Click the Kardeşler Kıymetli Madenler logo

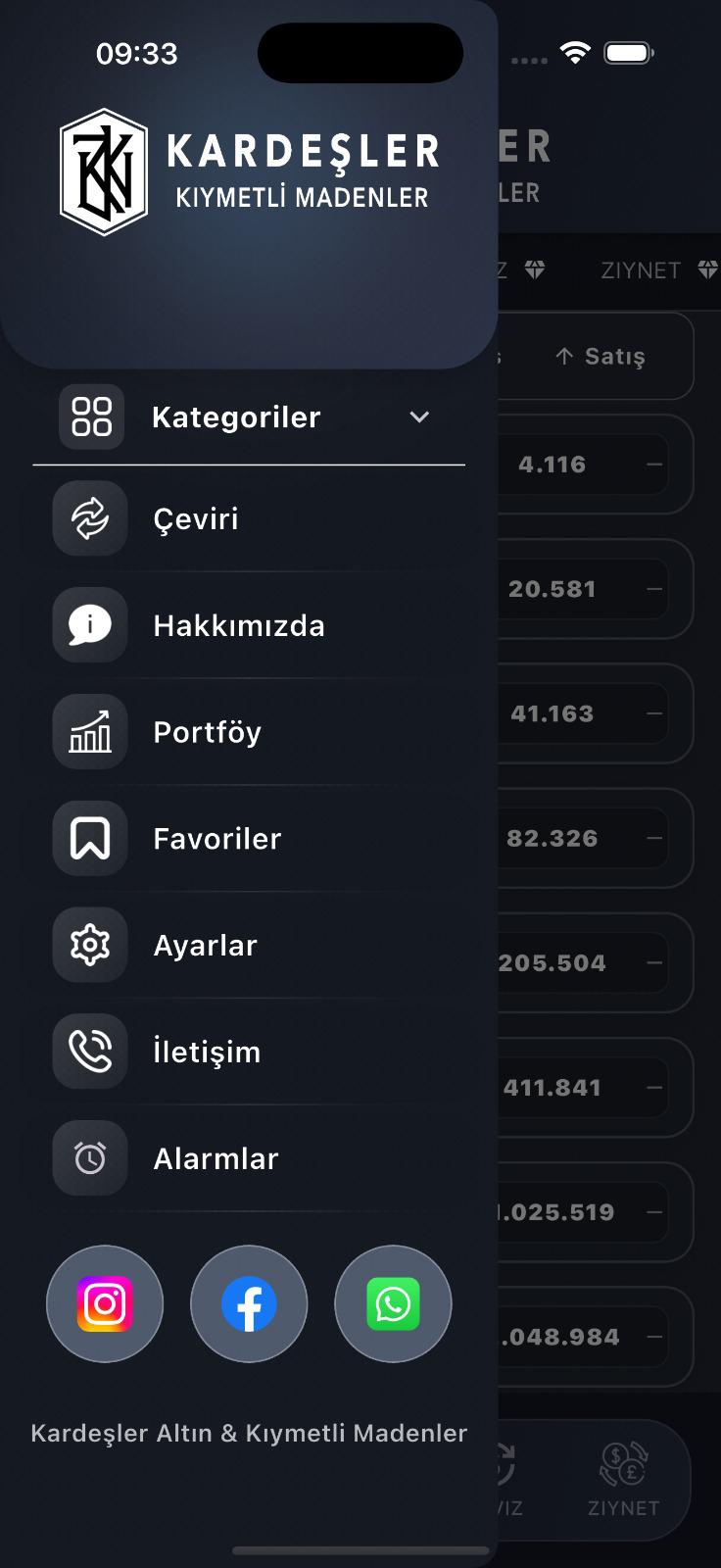click(x=249, y=172)
